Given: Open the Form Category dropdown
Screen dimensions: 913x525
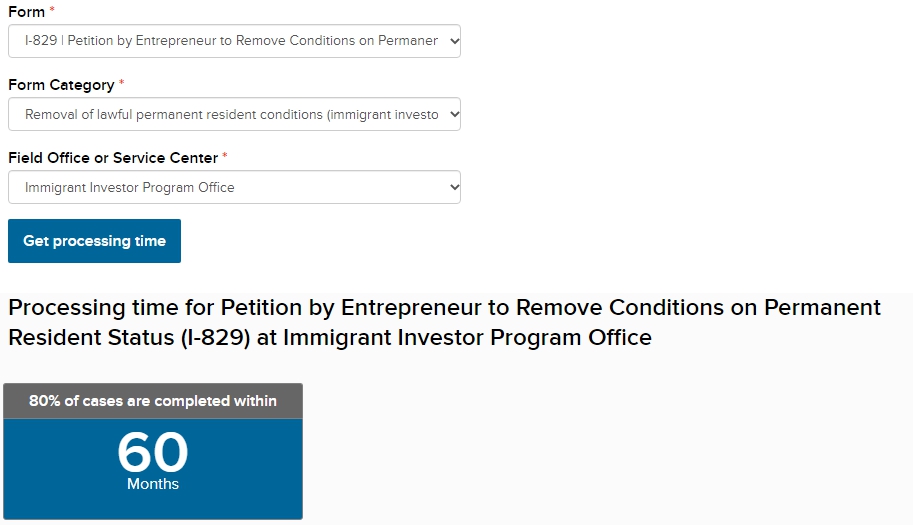Looking at the screenshot, I should [x=234, y=114].
